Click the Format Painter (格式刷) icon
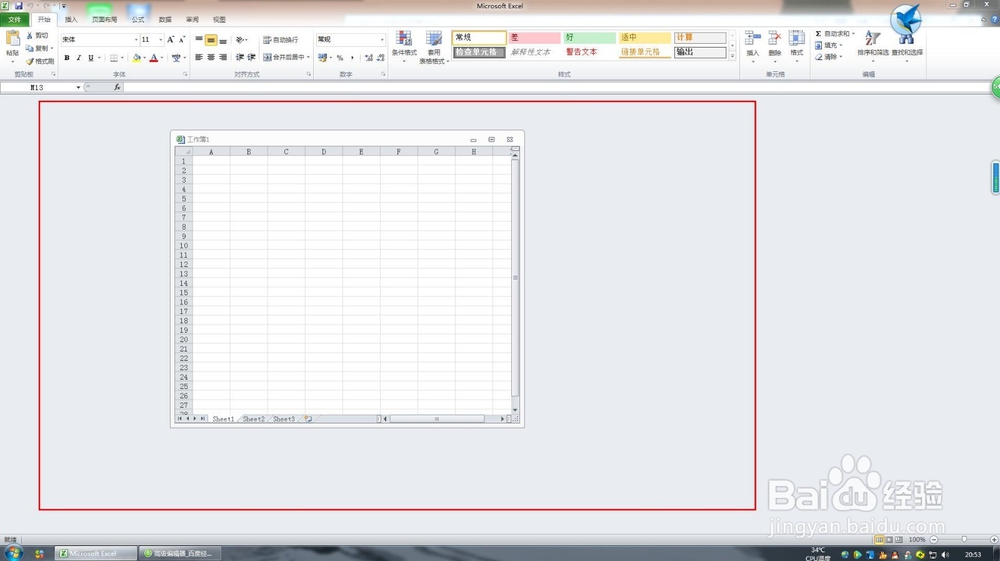 point(29,61)
